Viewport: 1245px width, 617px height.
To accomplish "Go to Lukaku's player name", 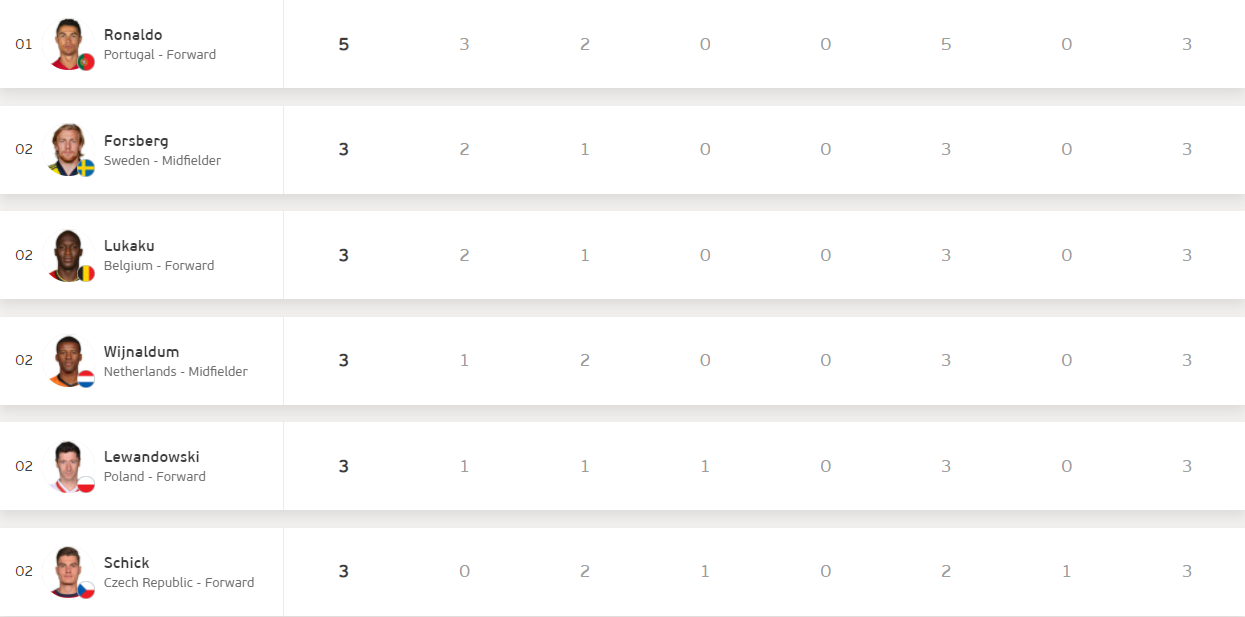I will coord(129,246).
